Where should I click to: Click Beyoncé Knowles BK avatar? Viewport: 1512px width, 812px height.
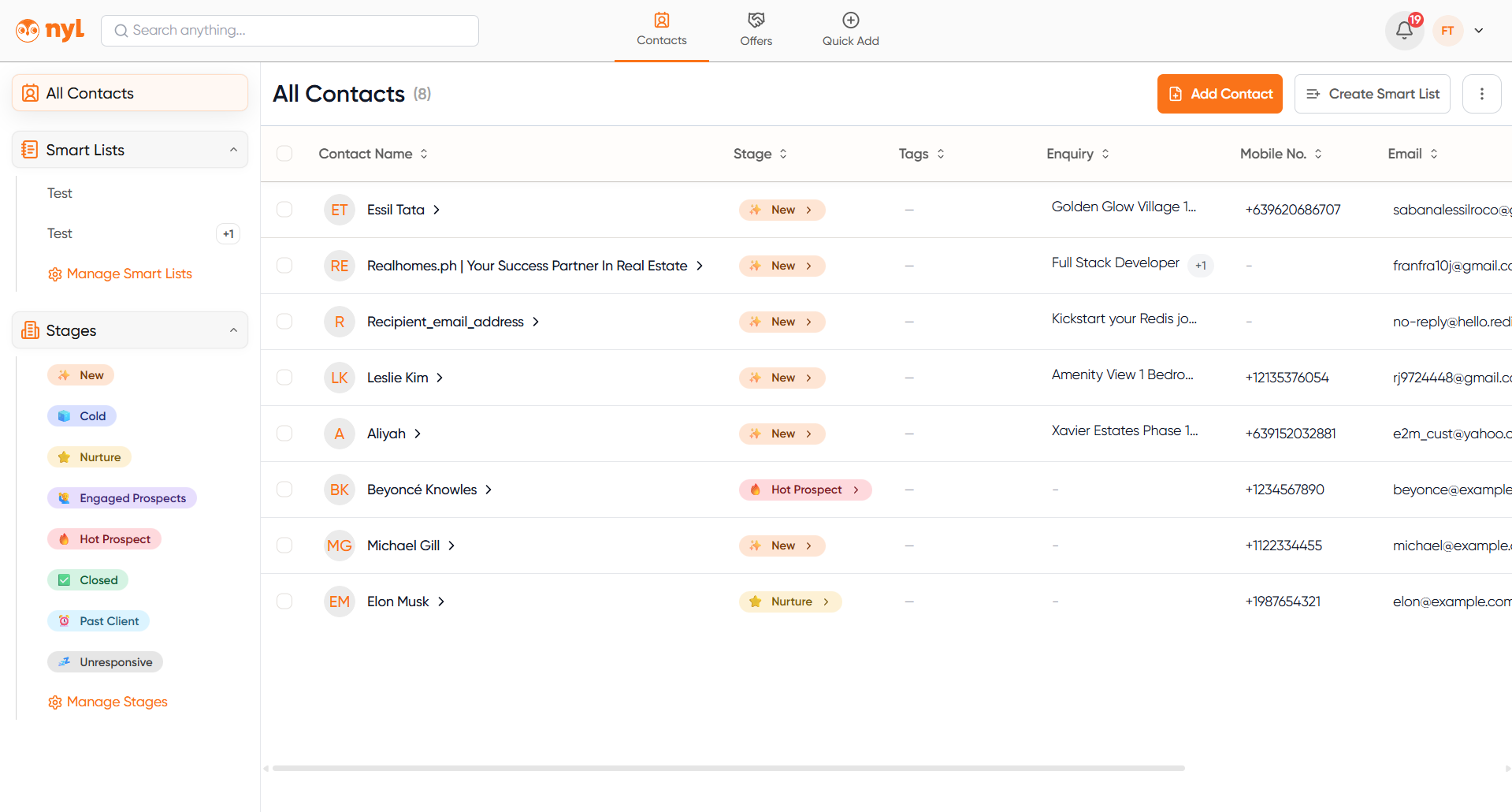point(340,490)
